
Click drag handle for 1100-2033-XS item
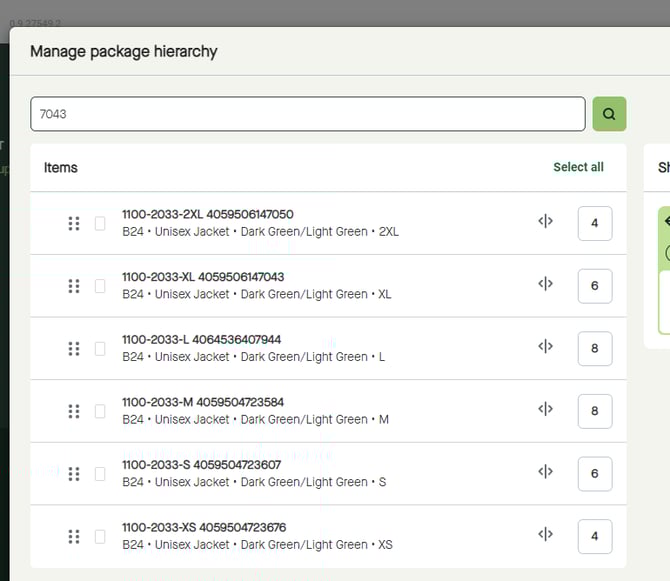[73, 536]
